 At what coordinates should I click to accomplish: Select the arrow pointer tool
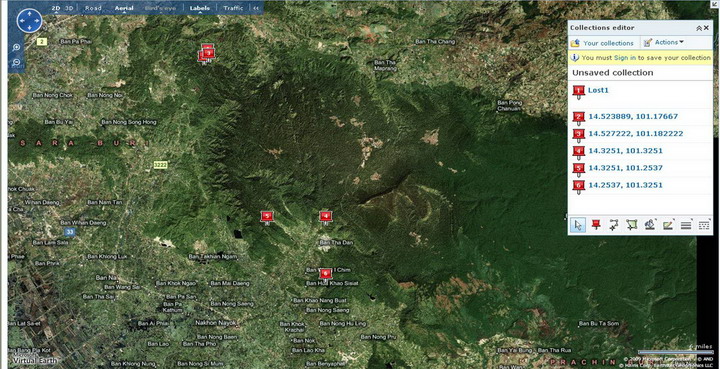click(x=578, y=225)
